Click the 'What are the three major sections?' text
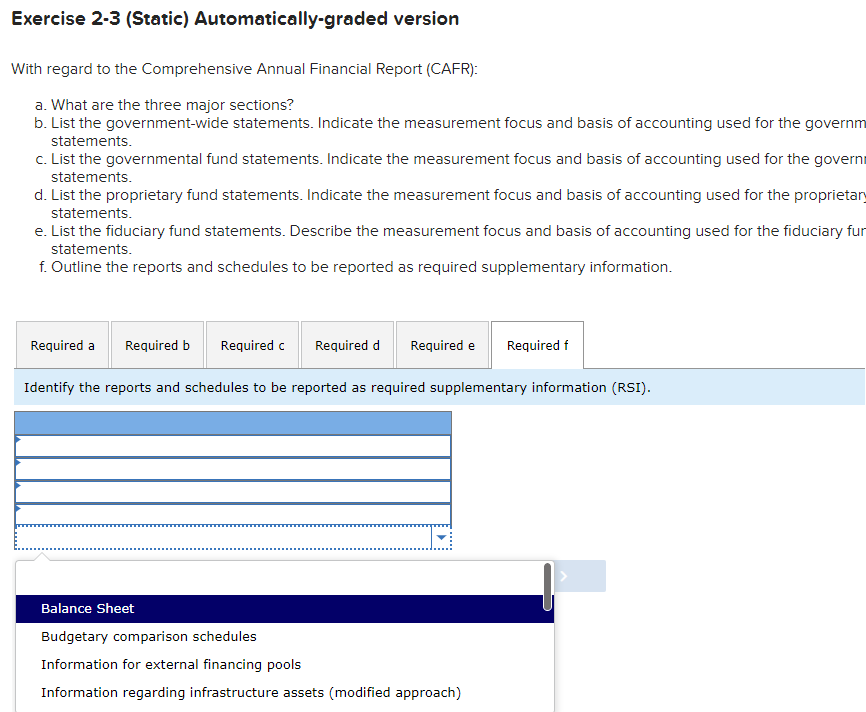This screenshot has width=866, height=712. (172, 105)
